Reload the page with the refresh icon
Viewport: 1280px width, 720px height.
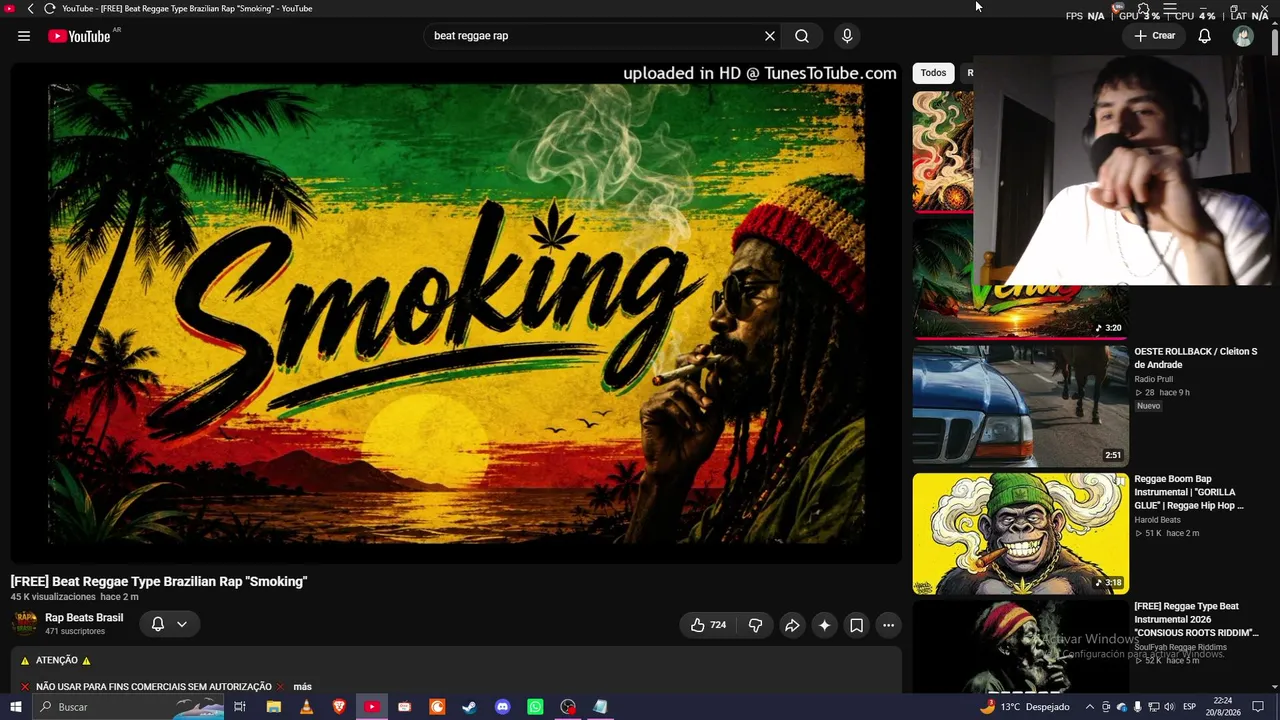[49, 8]
